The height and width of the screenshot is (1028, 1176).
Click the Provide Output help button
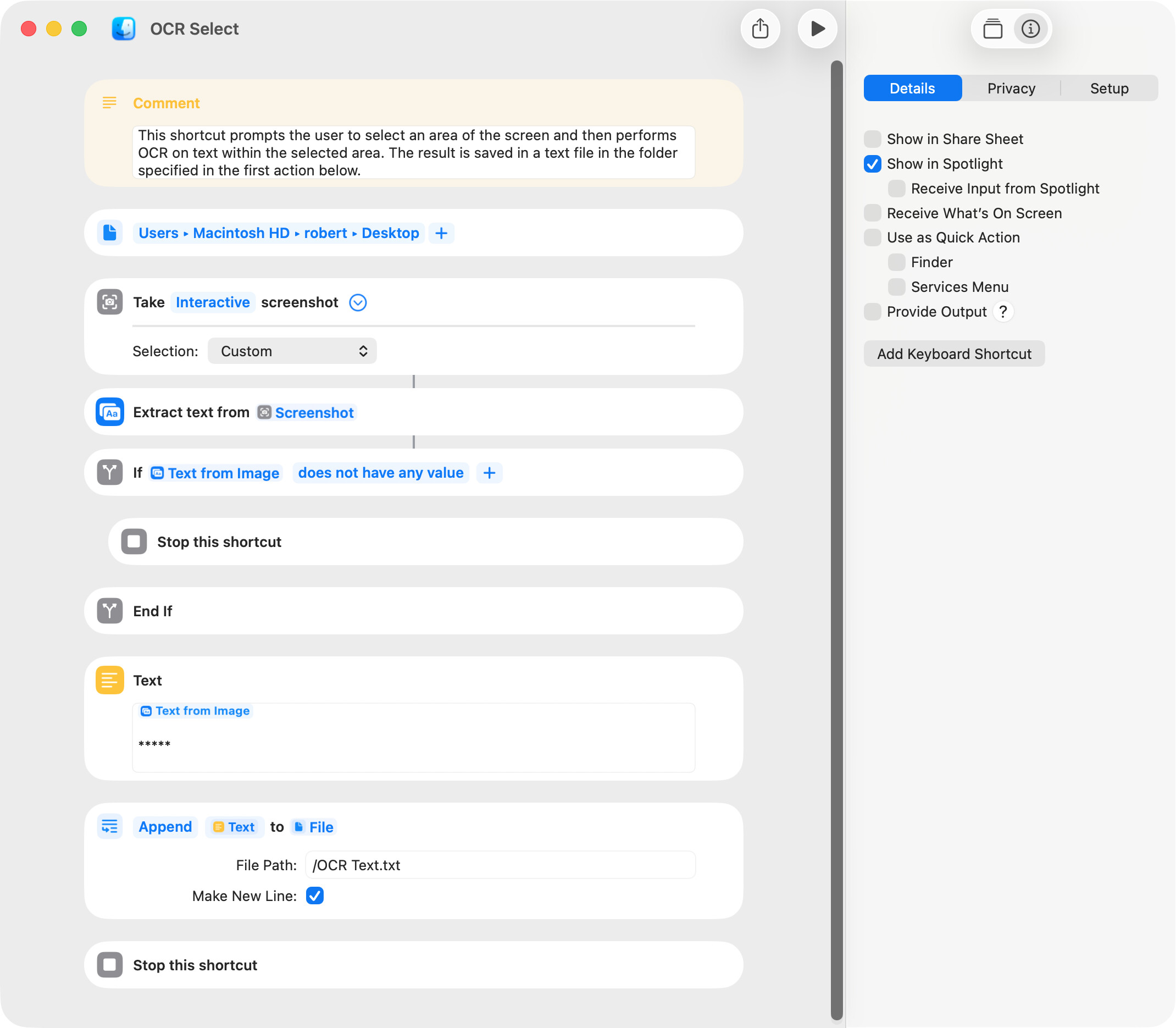(x=1003, y=312)
